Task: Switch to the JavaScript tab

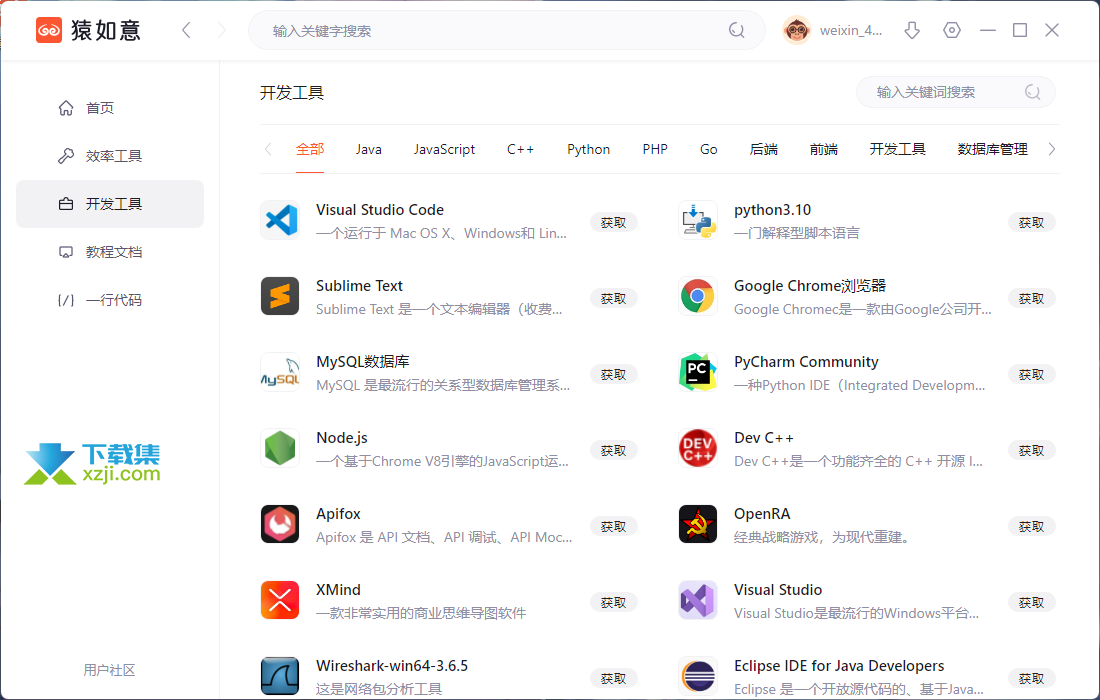Action: (x=444, y=149)
